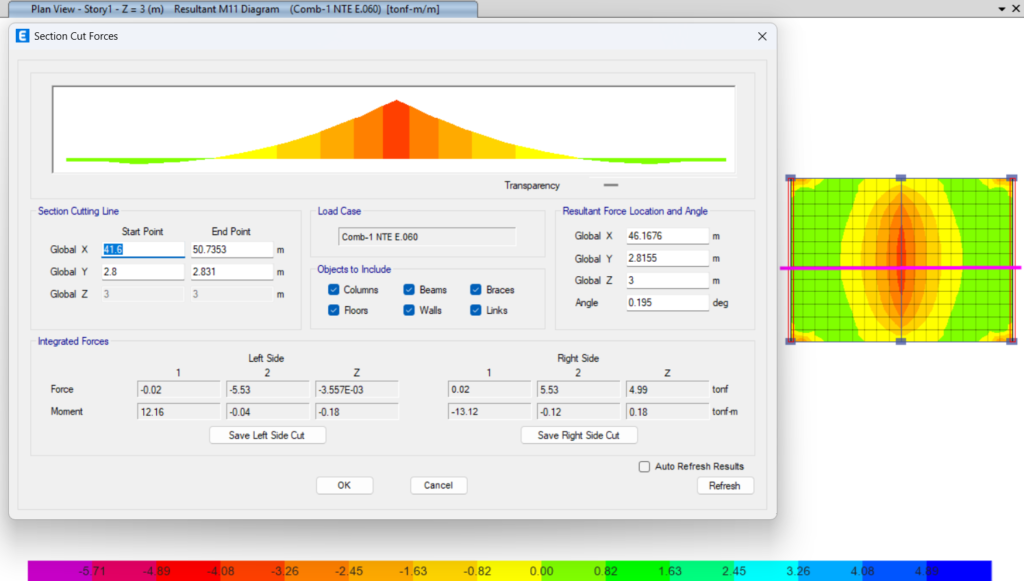Close the Section Cut Forces dialog
The width and height of the screenshot is (1024, 581).
pos(762,36)
